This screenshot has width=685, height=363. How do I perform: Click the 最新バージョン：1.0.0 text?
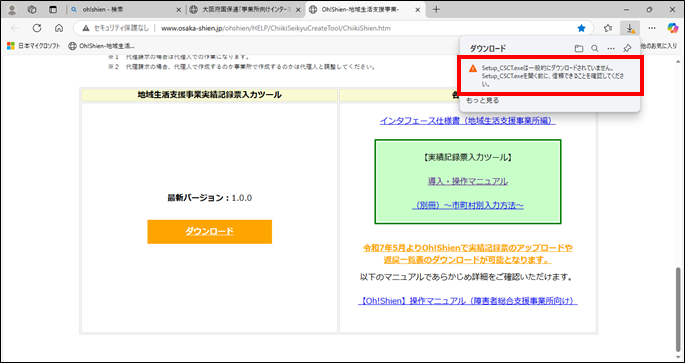pyautogui.click(x=210, y=198)
